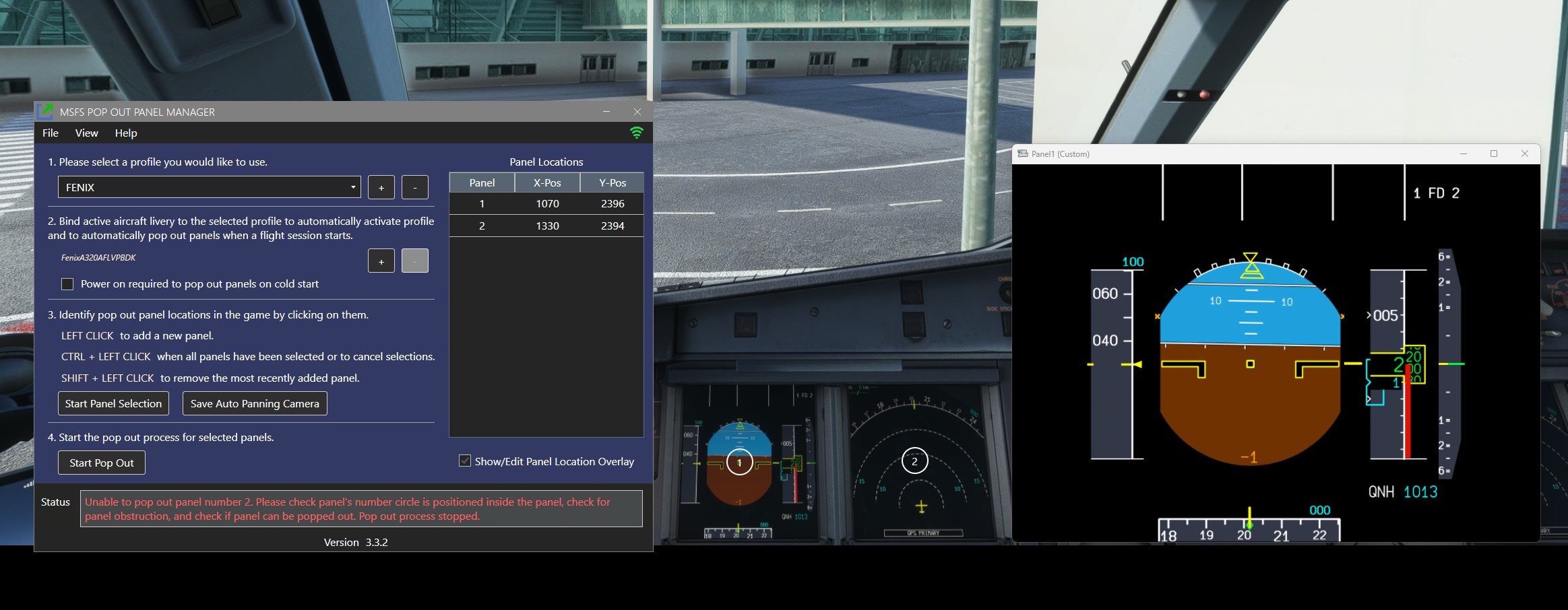Click Save Auto Panning Camera
The height and width of the screenshot is (610, 1568).
[x=255, y=403]
